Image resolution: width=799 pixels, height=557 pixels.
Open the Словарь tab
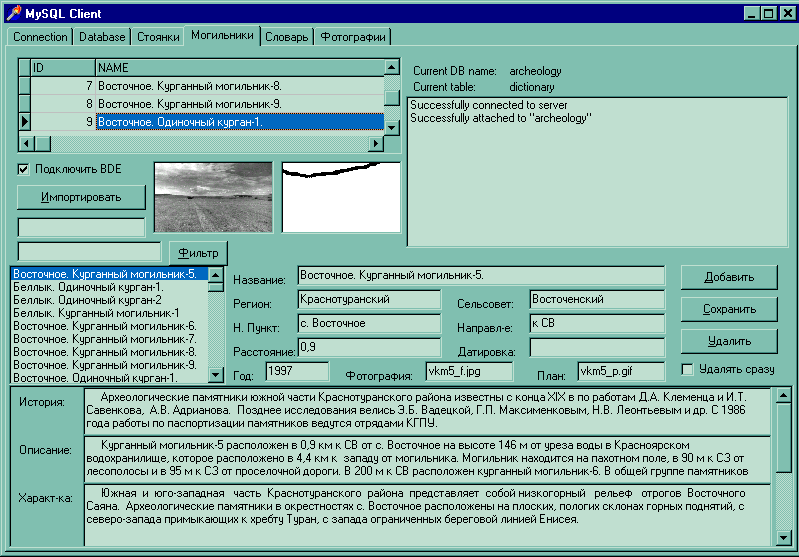pos(286,37)
